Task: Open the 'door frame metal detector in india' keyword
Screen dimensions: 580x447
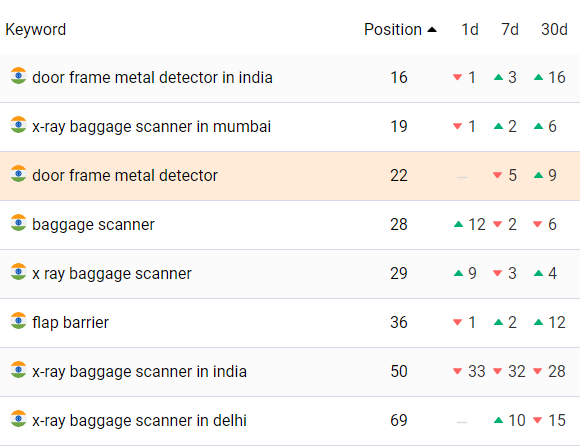Action: 152,78
